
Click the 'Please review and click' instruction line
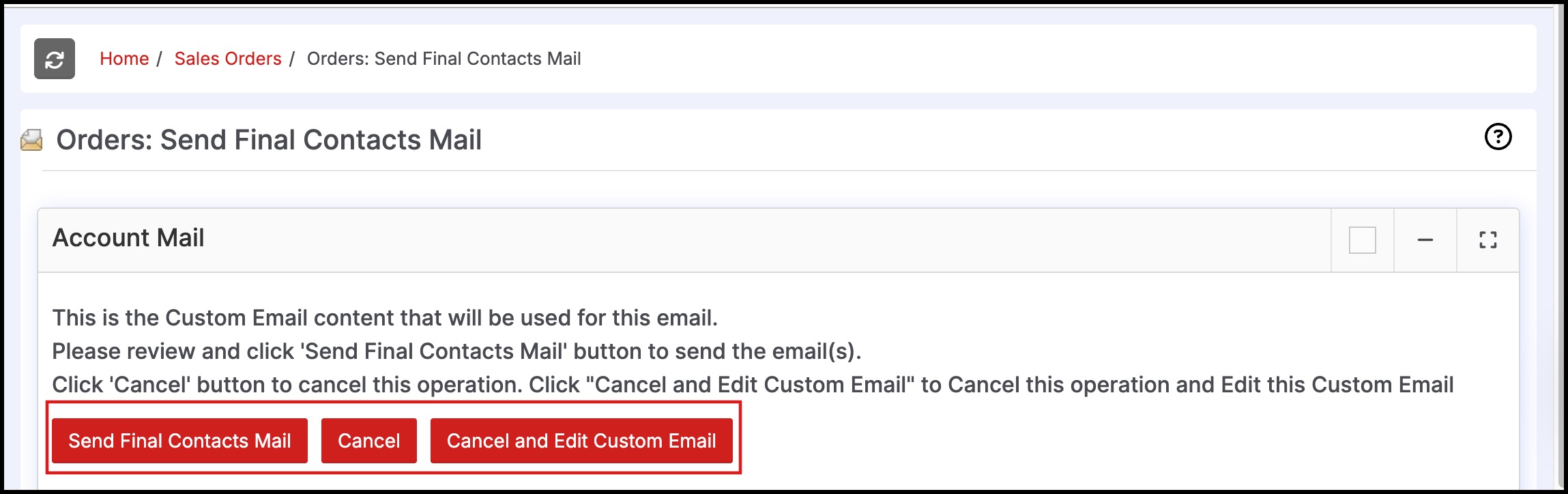(x=456, y=351)
